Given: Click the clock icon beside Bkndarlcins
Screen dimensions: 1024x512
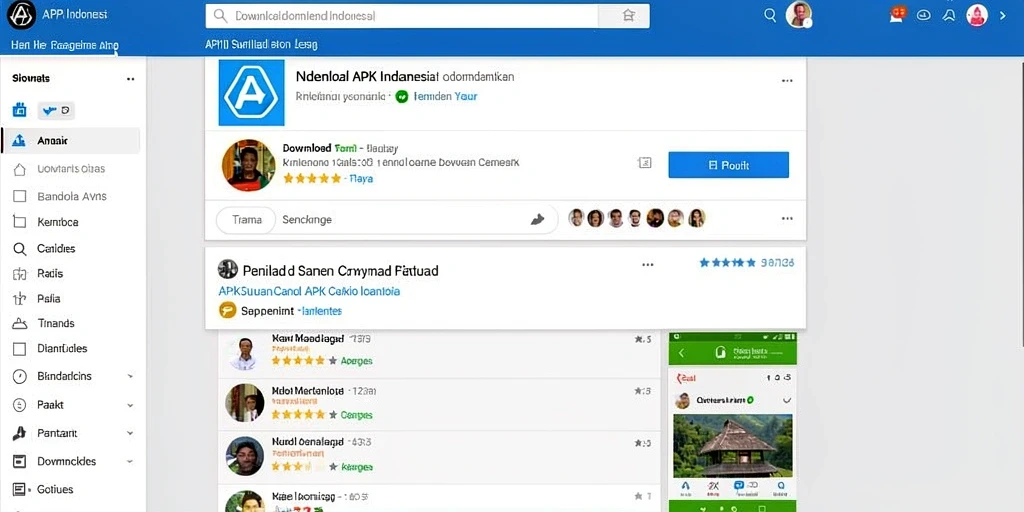Looking at the screenshot, I should click(20, 376).
